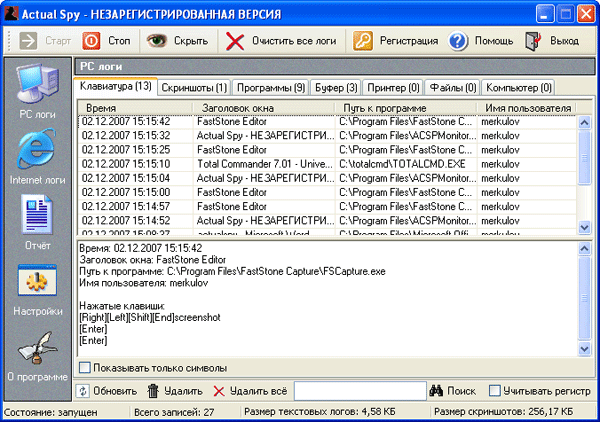Open О программе quill icon
The image size is (600, 422).
tap(37, 348)
